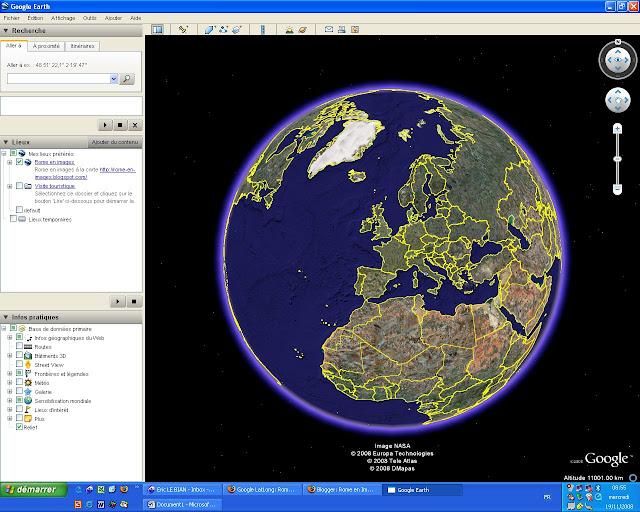Click the zoom out minus icon
The height and width of the screenshot is (512, 640).
coord(618,189)
